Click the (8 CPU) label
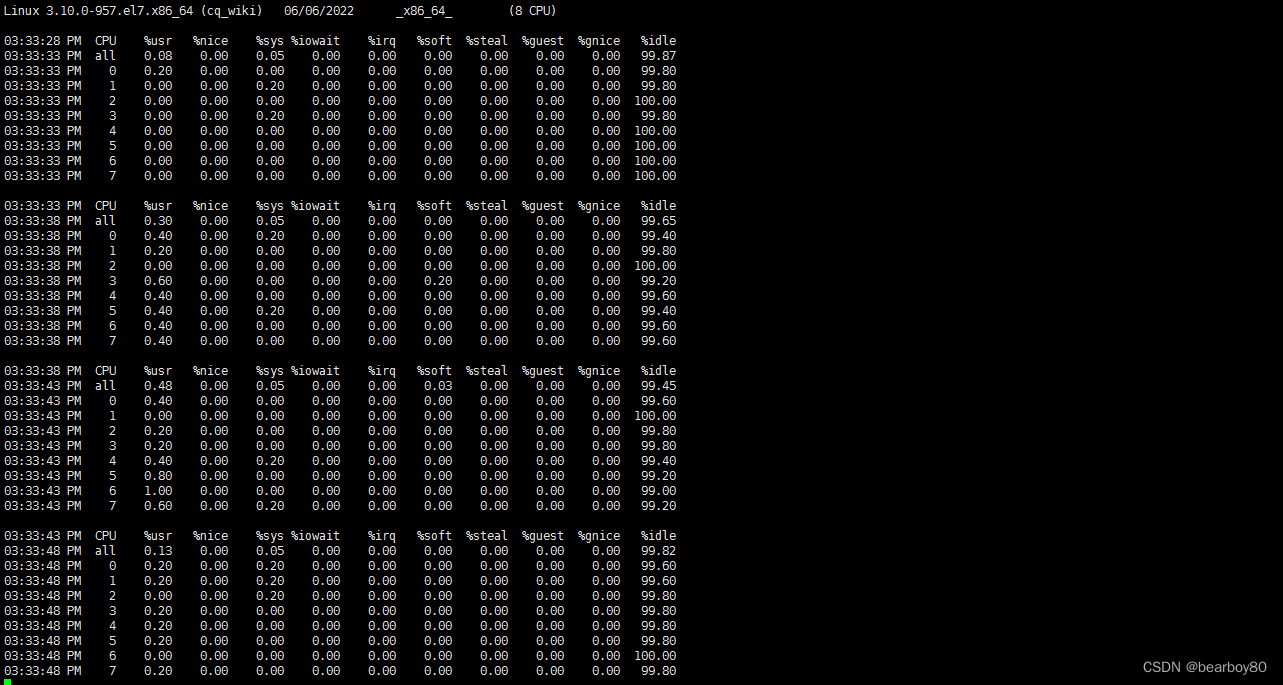 (533, 11)
